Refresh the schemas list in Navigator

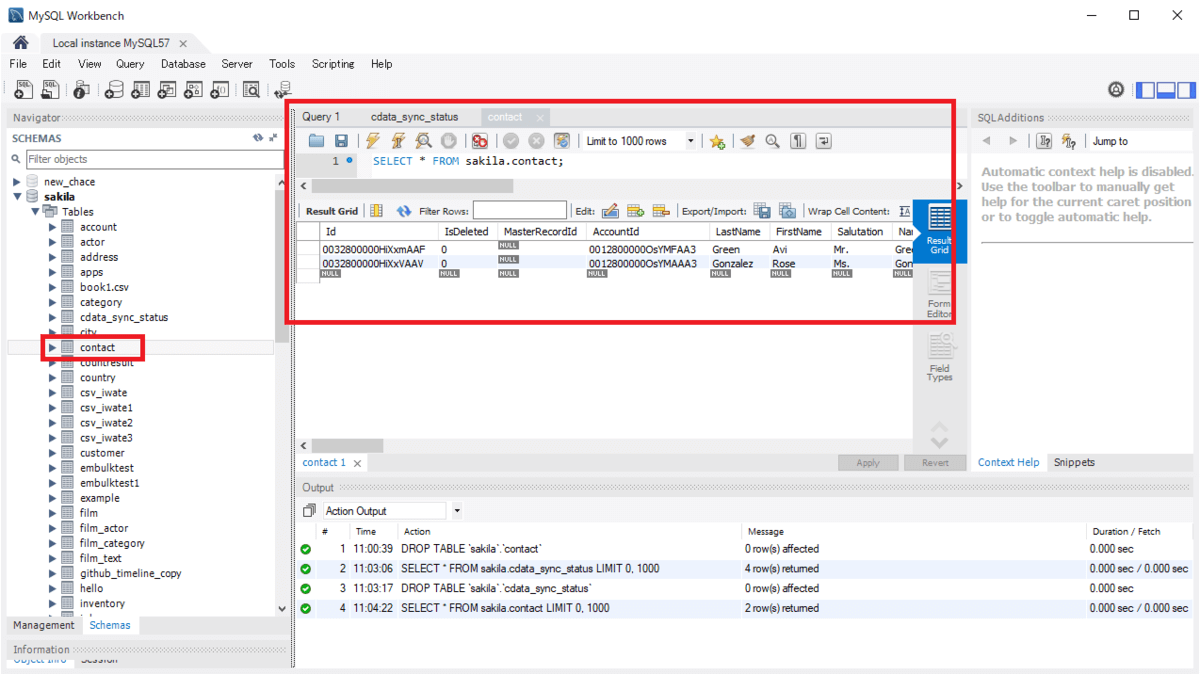click(x=258, y=138)
